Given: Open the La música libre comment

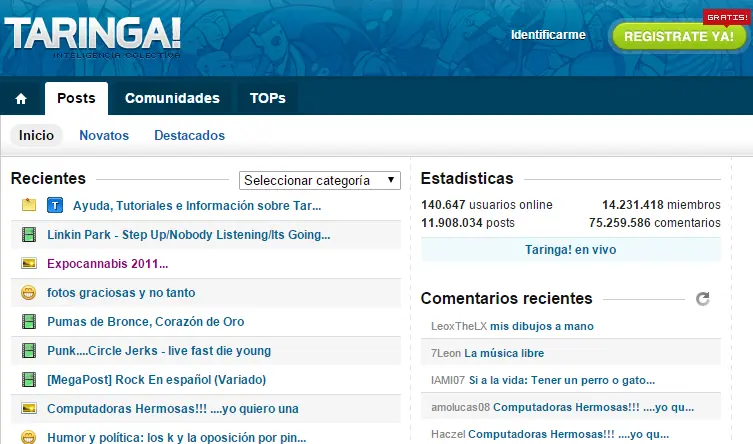Looking at the screenshot, I should click(x=504, y=353).
